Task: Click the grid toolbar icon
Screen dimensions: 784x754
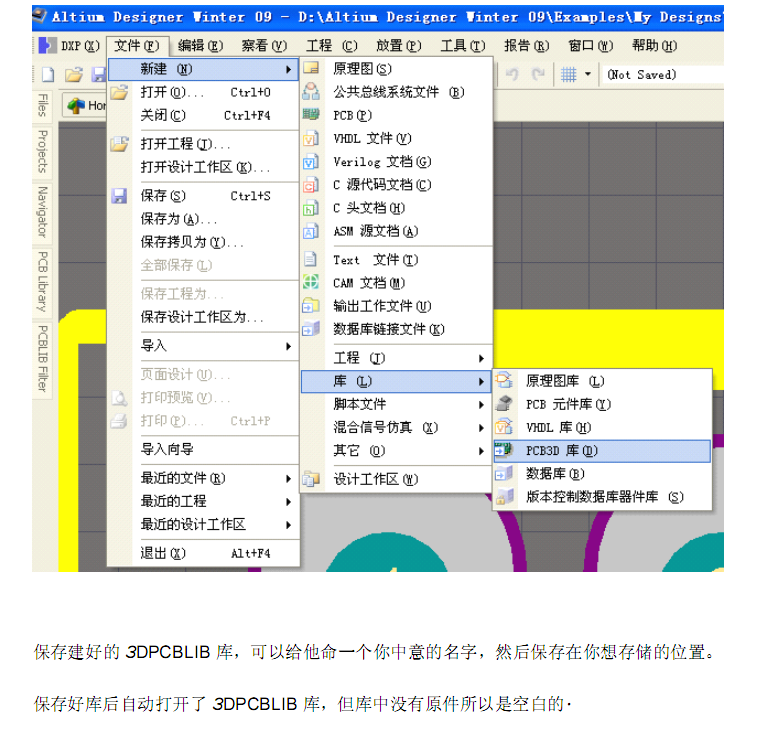Action: [568, 75]
